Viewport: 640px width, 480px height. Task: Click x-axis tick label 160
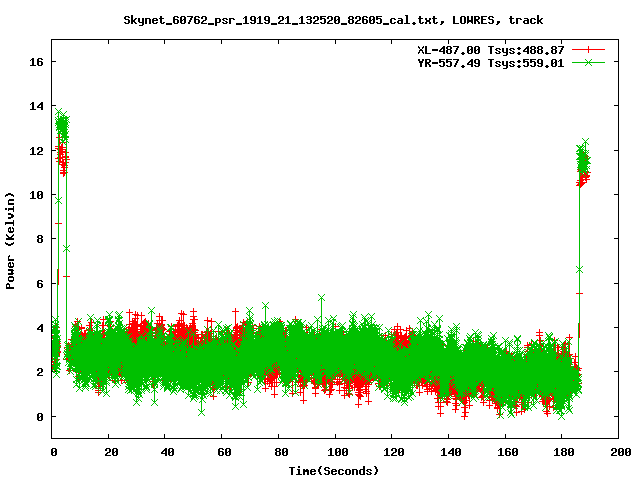pos(507,452)
